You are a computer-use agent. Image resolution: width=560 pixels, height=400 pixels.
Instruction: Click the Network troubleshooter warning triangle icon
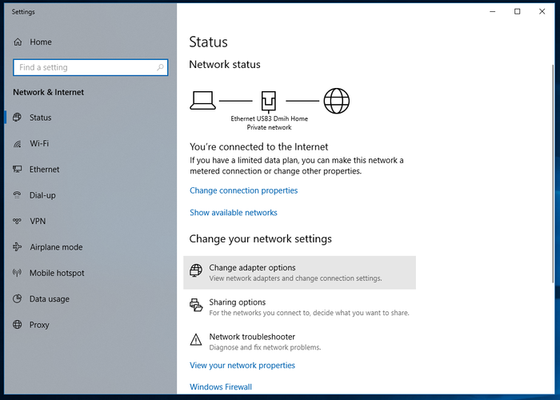(x=196, y=340)
